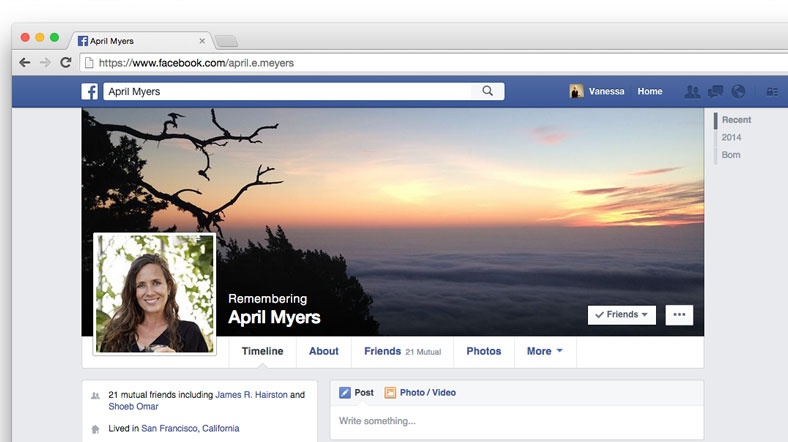The height and width of the screenshot is (442, 788).
Task: Jump to Recent in timeline navigator
Action: [736, 120]
